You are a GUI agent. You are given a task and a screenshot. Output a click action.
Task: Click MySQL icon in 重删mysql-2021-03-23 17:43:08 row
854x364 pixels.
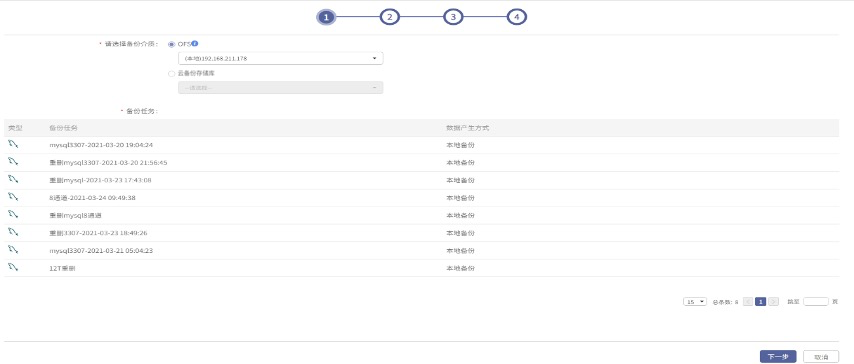click(x=14, y=180)
